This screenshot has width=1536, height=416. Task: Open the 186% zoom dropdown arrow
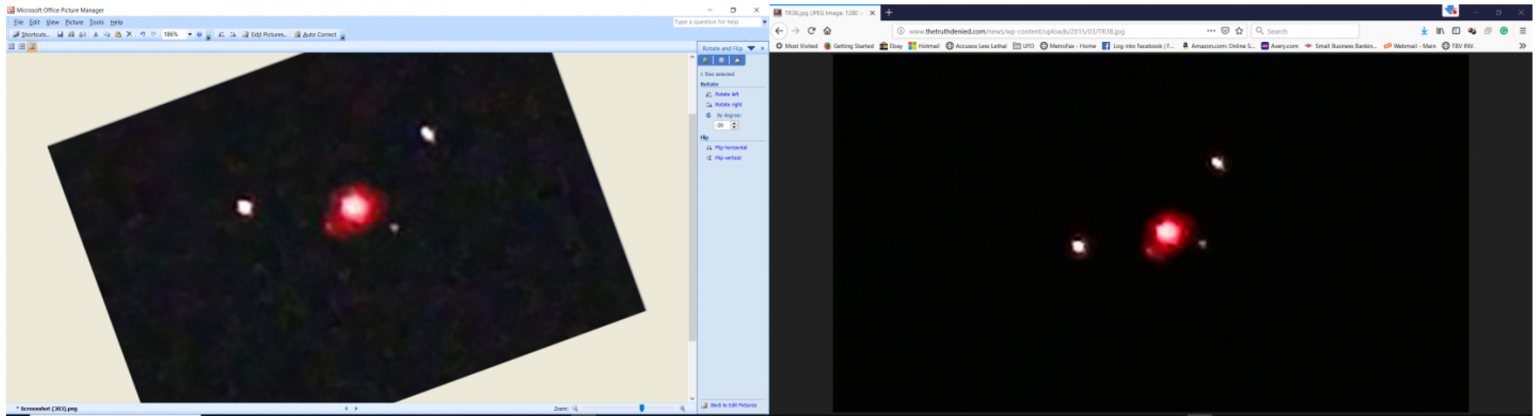click(190, 34)
